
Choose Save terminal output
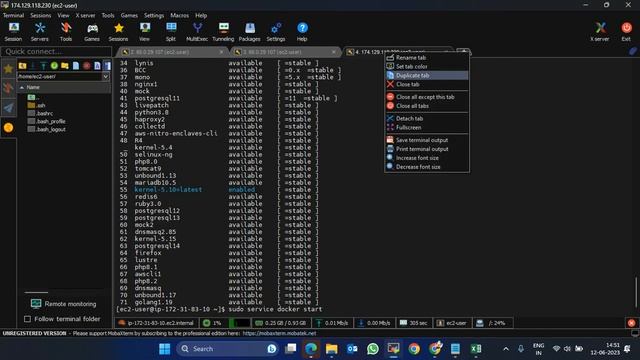pos(427,140)
